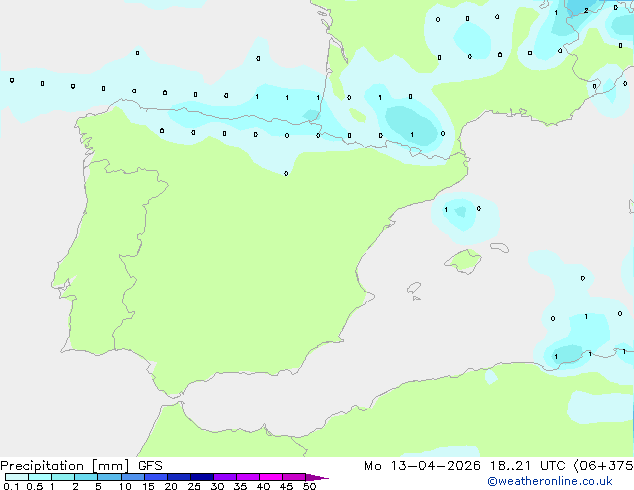The height and width of the screenshot is (490, 634).
Task: Click the '5' legend scale label
Action: (x=98, y=486)
